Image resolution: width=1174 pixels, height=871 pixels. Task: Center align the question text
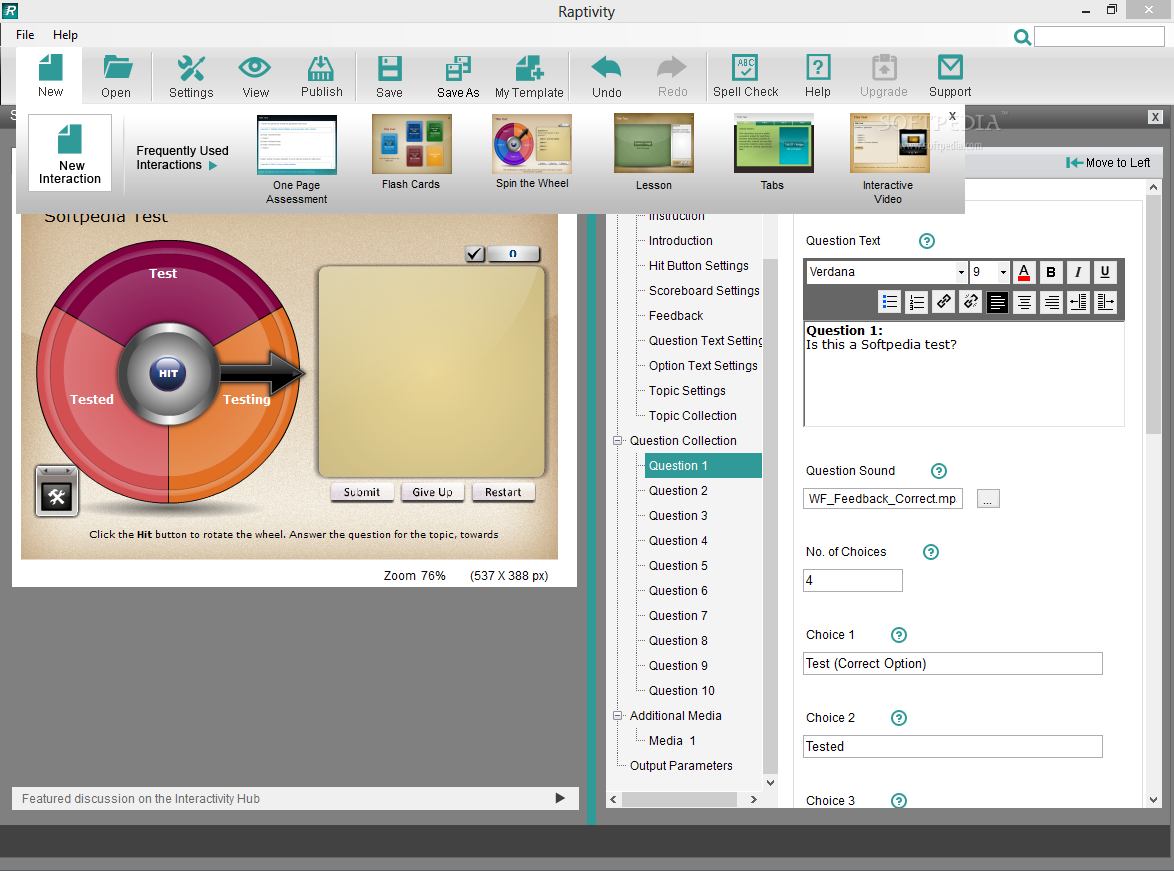(x=1024, y=302)
